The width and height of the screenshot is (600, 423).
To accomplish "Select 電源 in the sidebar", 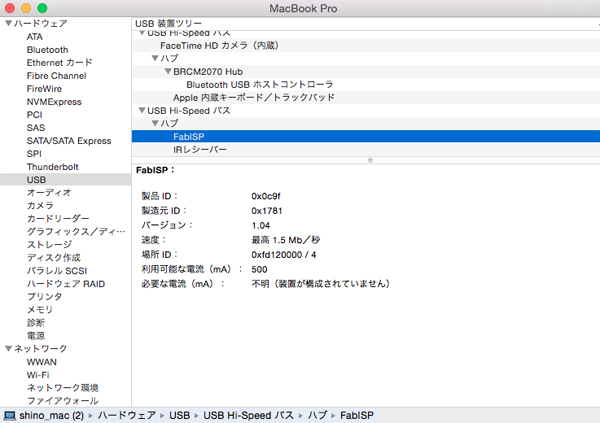I will [x=36, y=336].
